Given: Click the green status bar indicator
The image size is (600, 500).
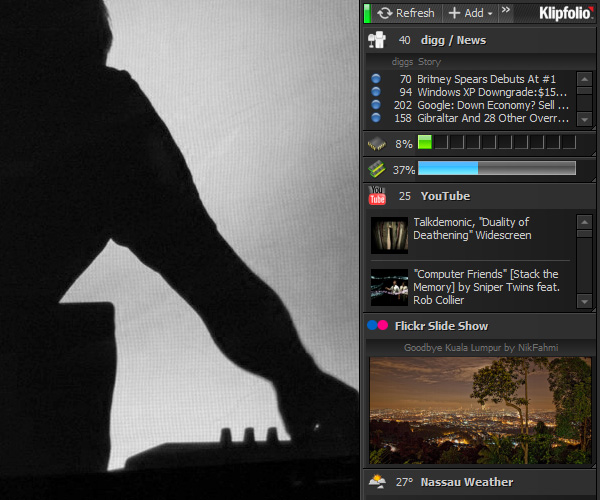Looking at the screenshot, I should point(367,13).
